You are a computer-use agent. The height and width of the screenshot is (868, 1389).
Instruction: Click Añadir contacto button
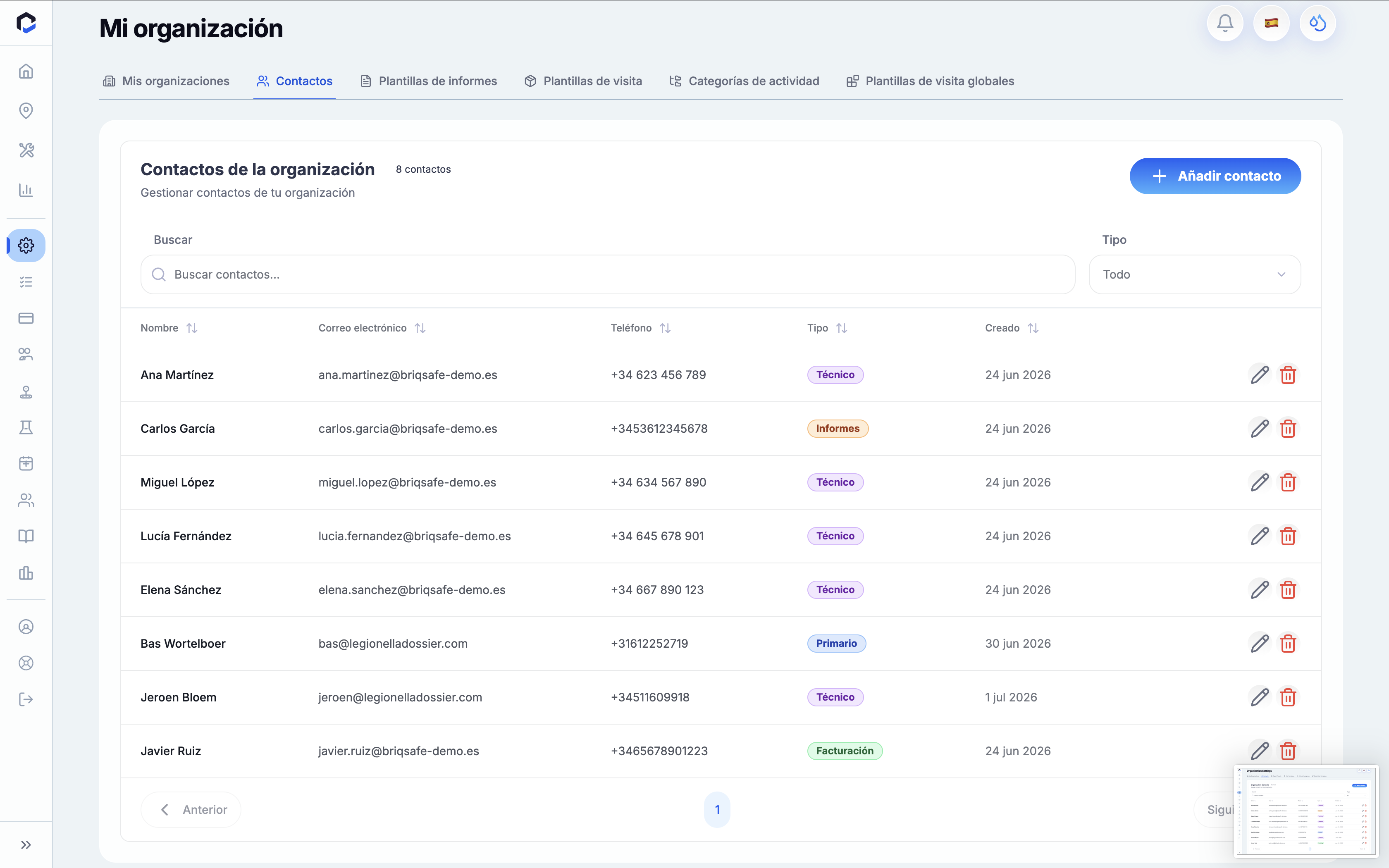1215,176
